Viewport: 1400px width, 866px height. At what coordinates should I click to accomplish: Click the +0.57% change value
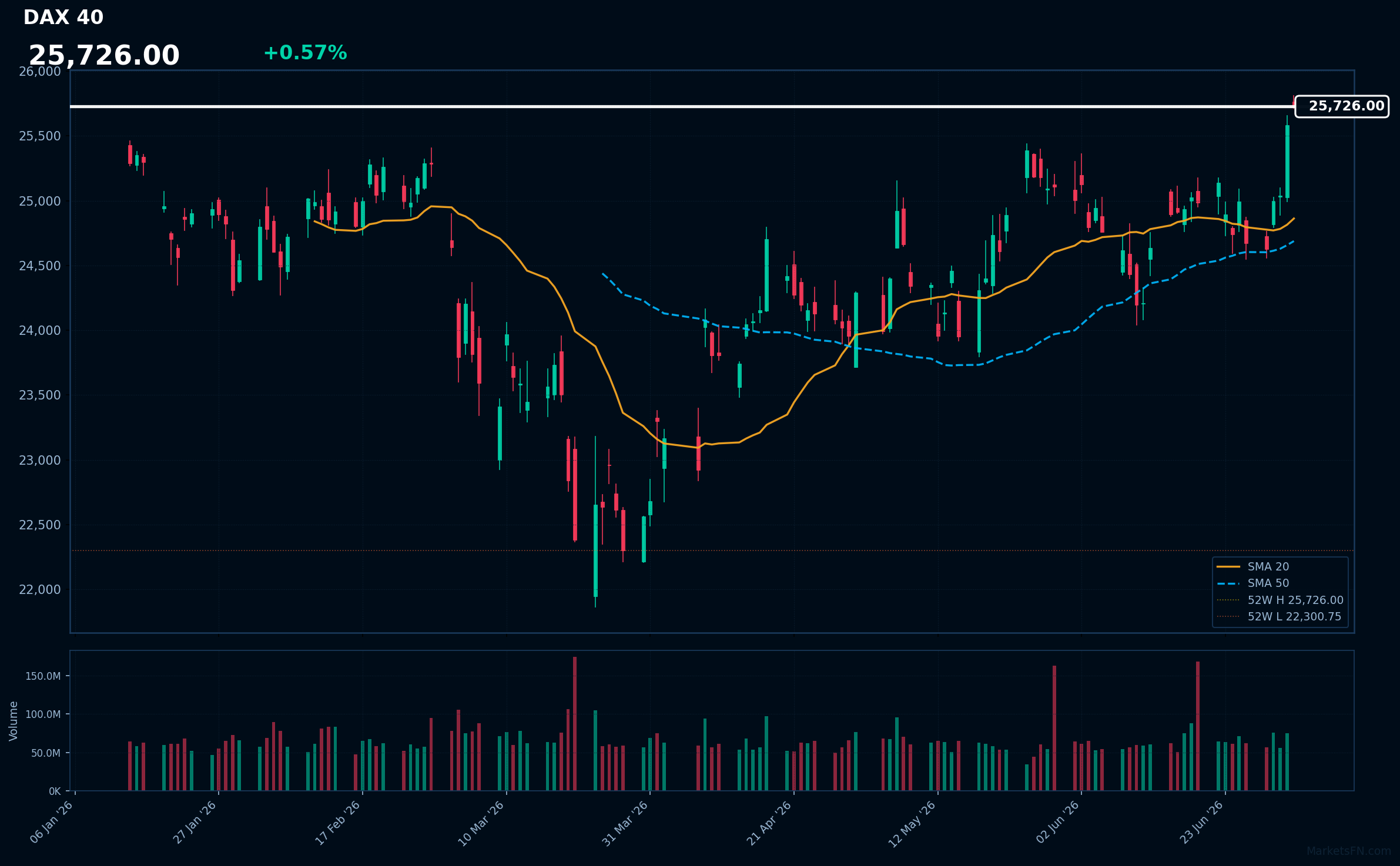click(305, 53)
